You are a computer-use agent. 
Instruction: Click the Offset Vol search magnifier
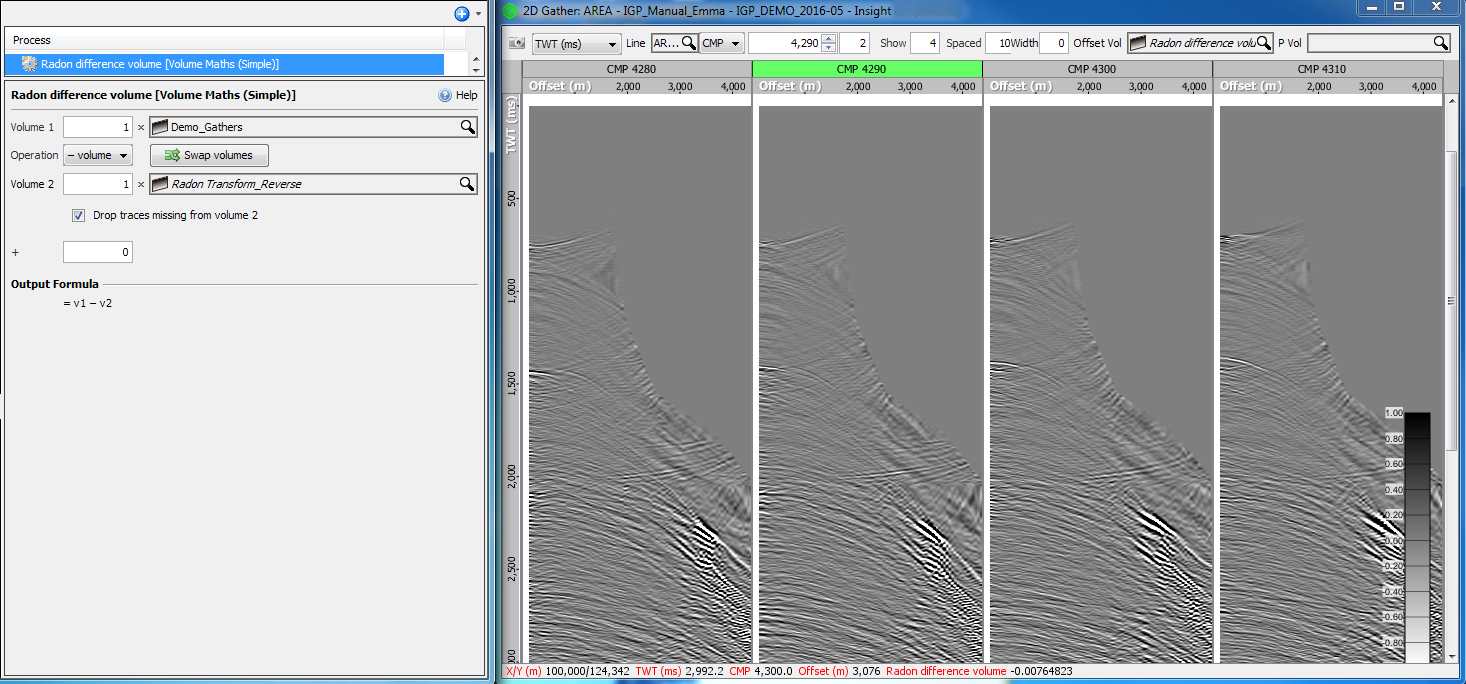(x=1264, y=43)
